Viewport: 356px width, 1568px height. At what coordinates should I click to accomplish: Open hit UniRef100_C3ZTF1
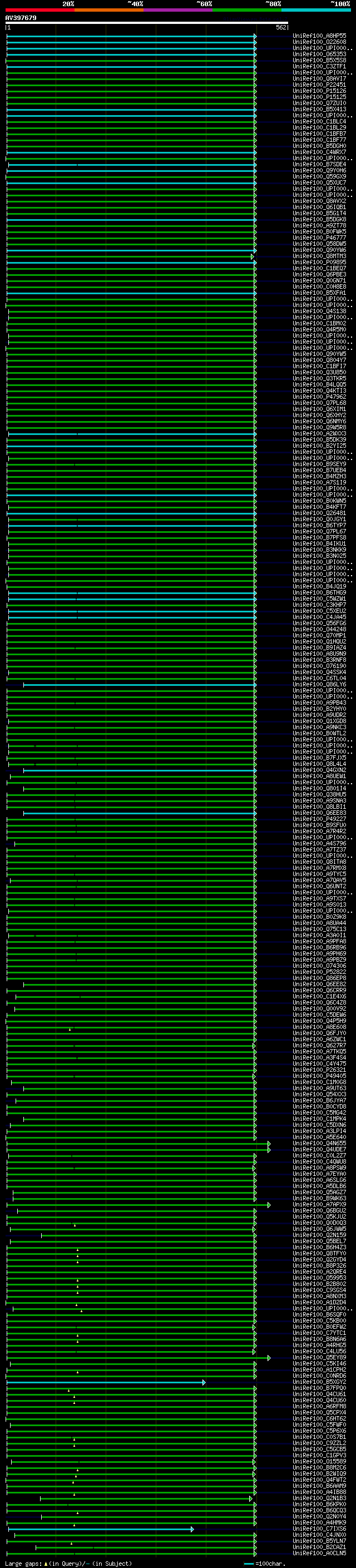point(319,66)
